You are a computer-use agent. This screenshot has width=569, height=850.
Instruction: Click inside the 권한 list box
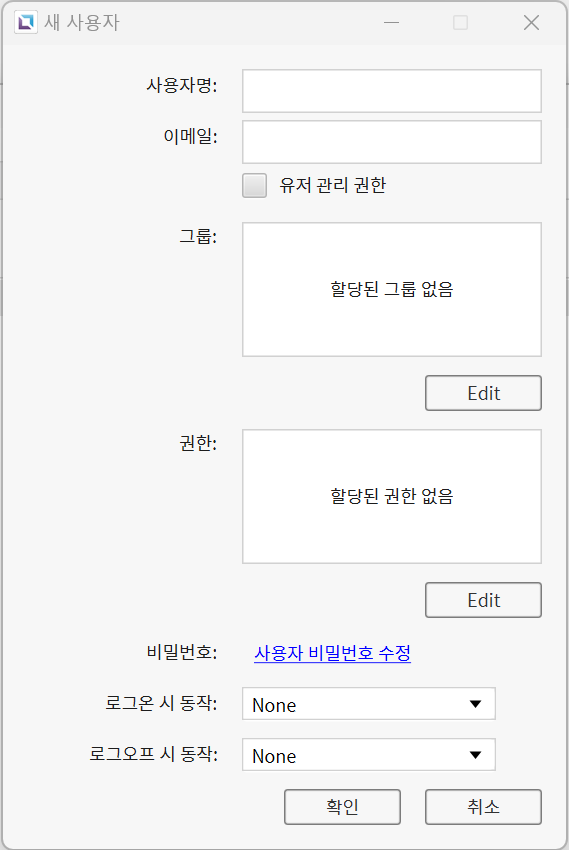pyautogui.click(x=392, y=497)
